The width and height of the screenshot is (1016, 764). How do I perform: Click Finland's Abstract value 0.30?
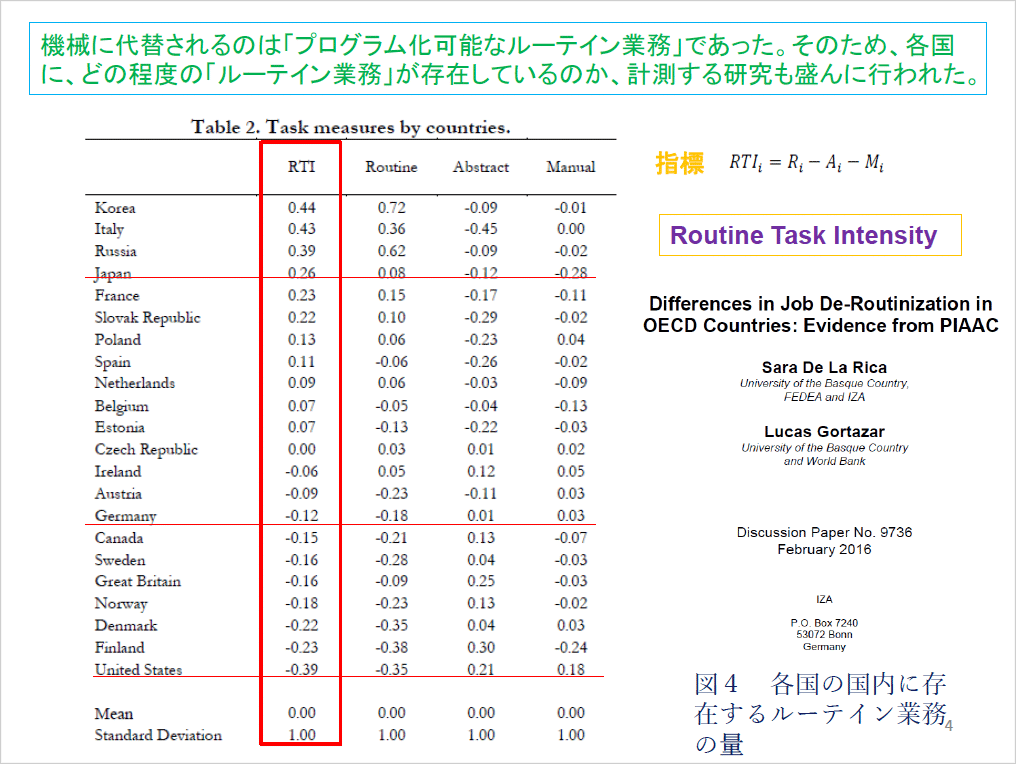[481, 648]
